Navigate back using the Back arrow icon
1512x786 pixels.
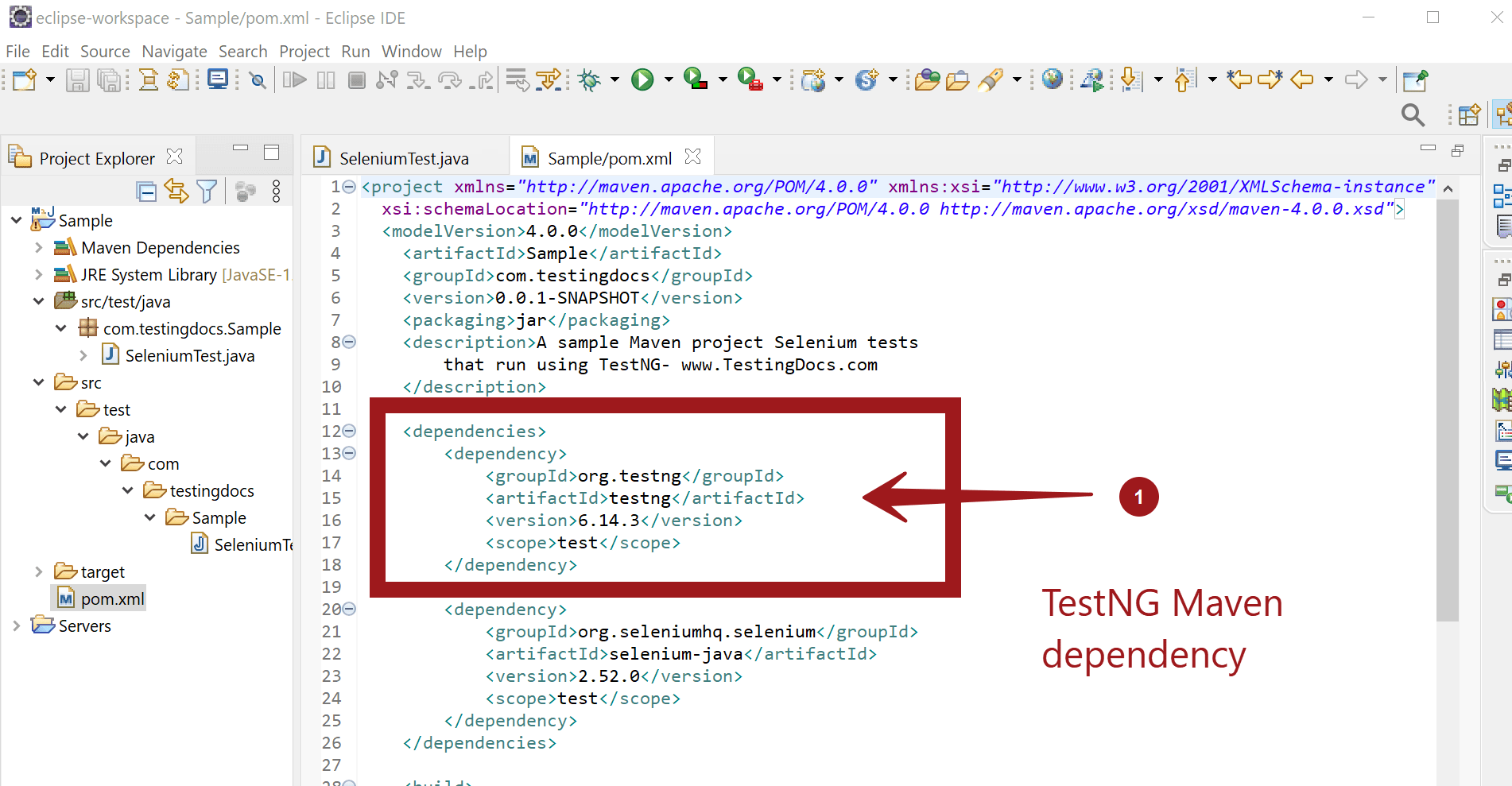coord(1301,79)
